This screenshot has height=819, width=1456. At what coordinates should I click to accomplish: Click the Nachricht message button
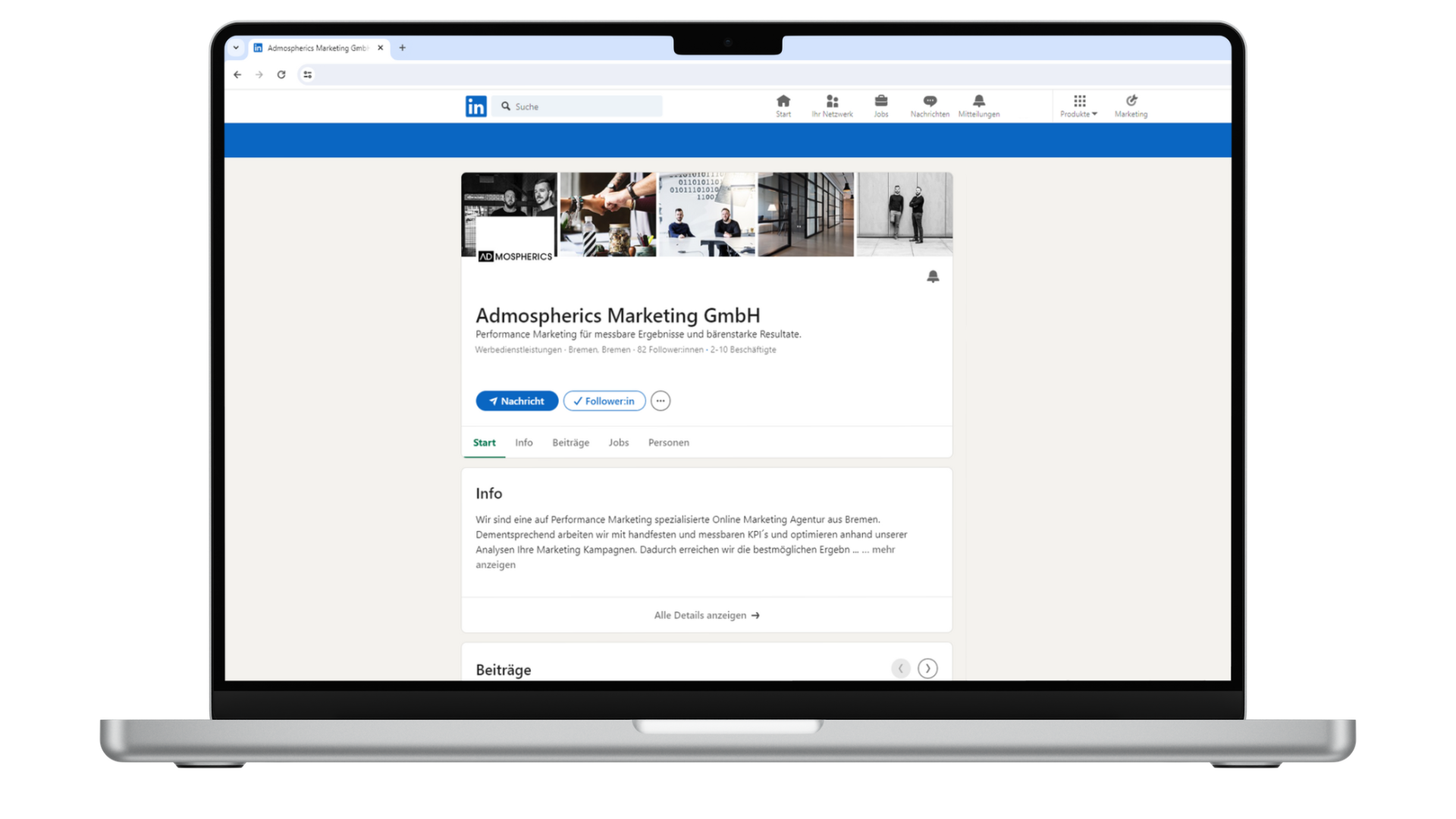(x=516, y=401)
